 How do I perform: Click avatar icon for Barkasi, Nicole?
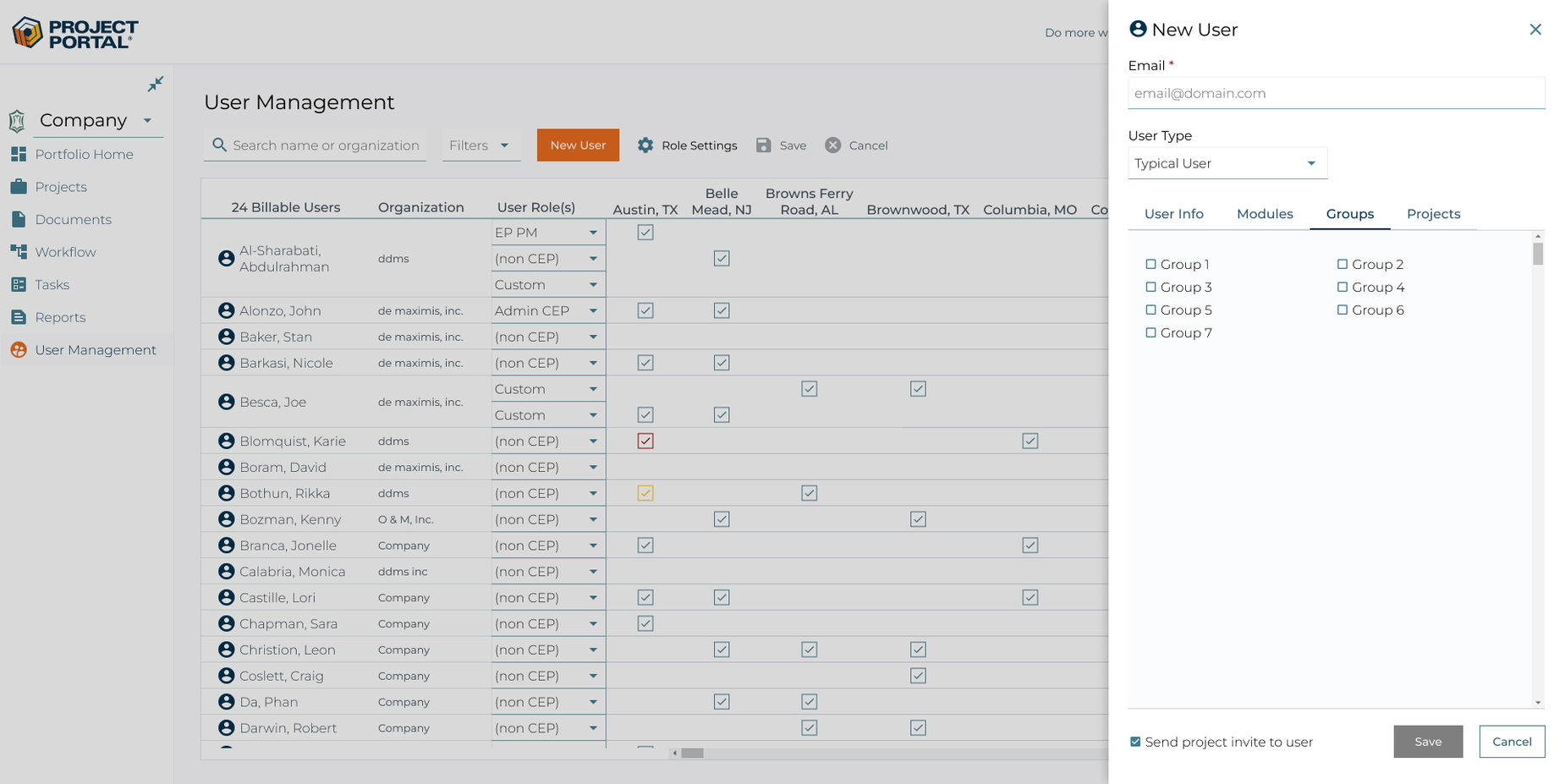coord(226,363)
